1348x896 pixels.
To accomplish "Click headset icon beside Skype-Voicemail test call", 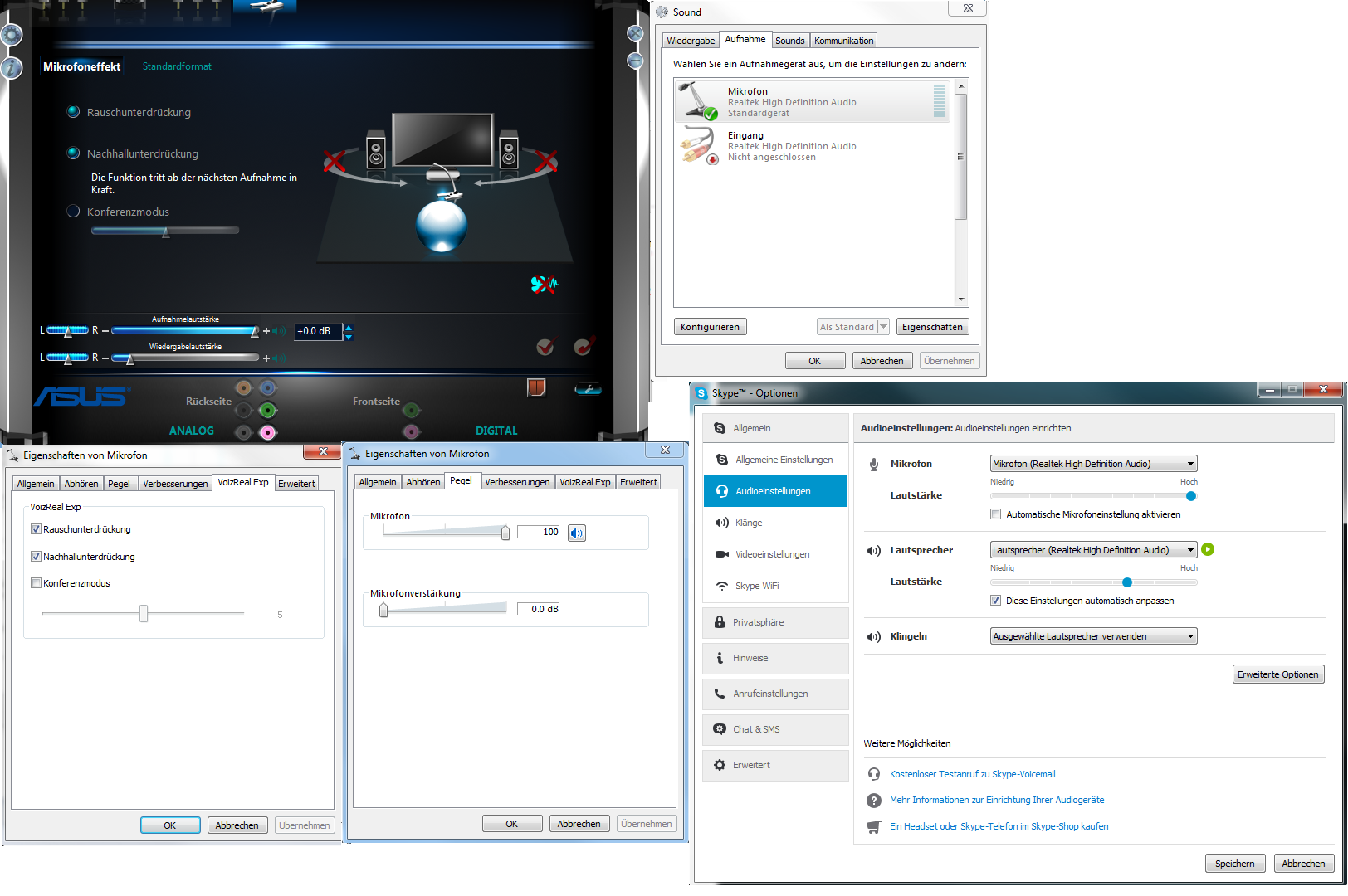I will [873, 774].
